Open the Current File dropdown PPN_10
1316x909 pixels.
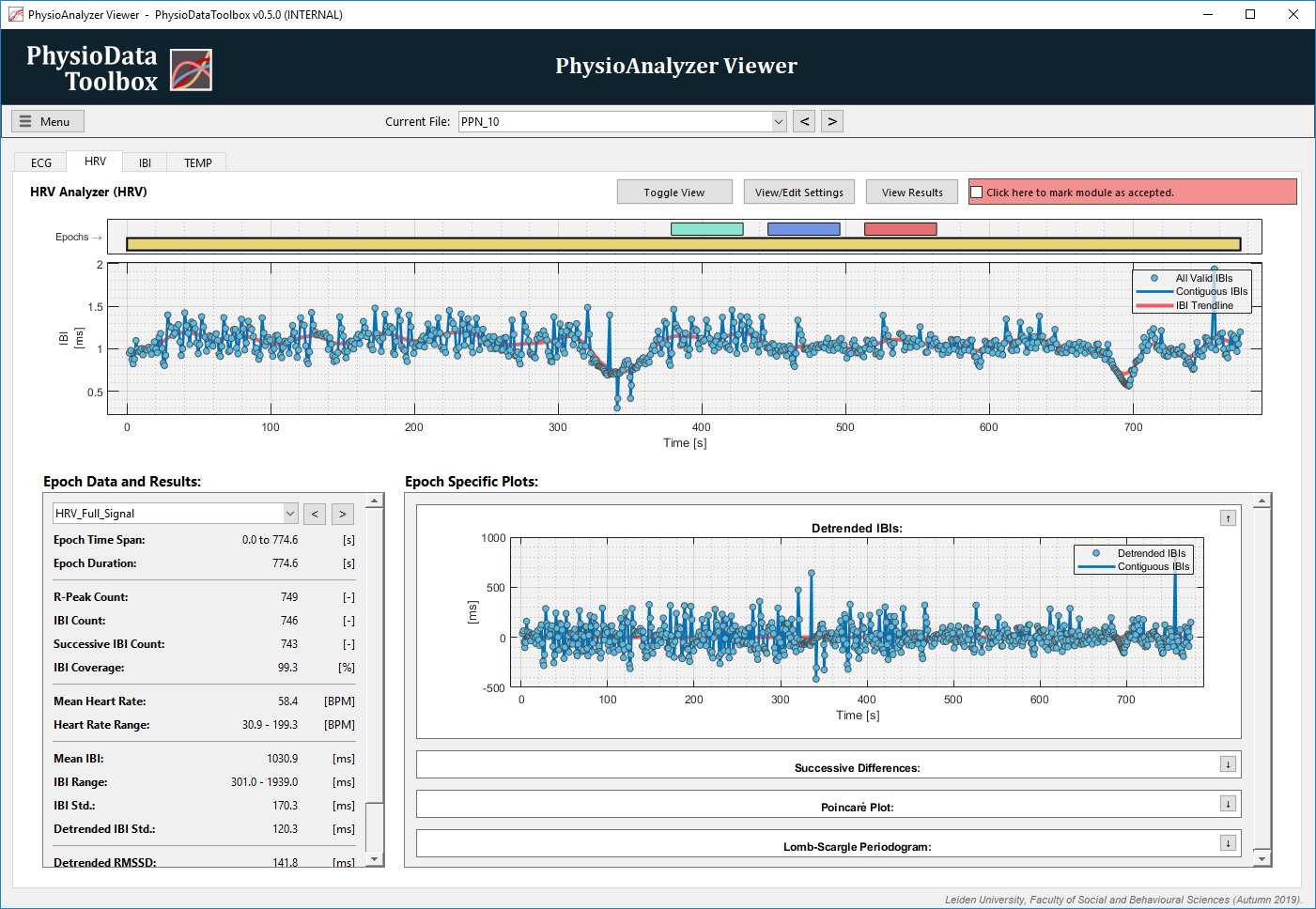[x=622, y=121]
